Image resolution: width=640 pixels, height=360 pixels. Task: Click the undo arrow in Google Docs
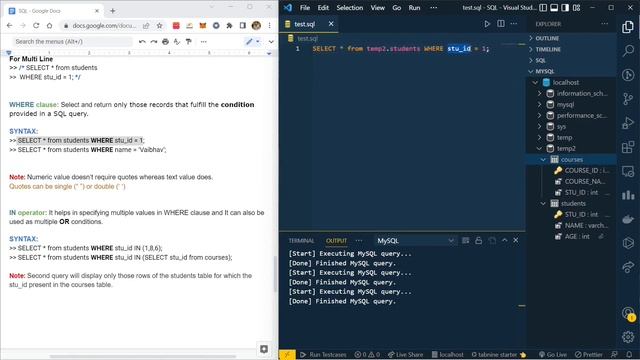click(142, 42)
